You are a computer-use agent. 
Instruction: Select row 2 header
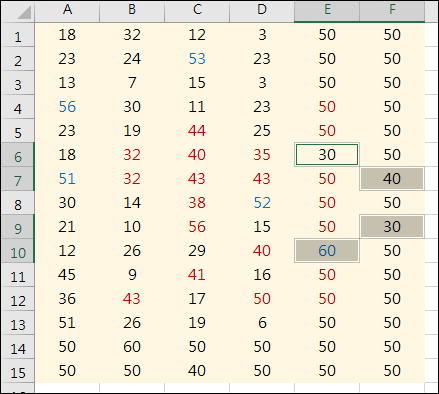click(x=18, y=59)
